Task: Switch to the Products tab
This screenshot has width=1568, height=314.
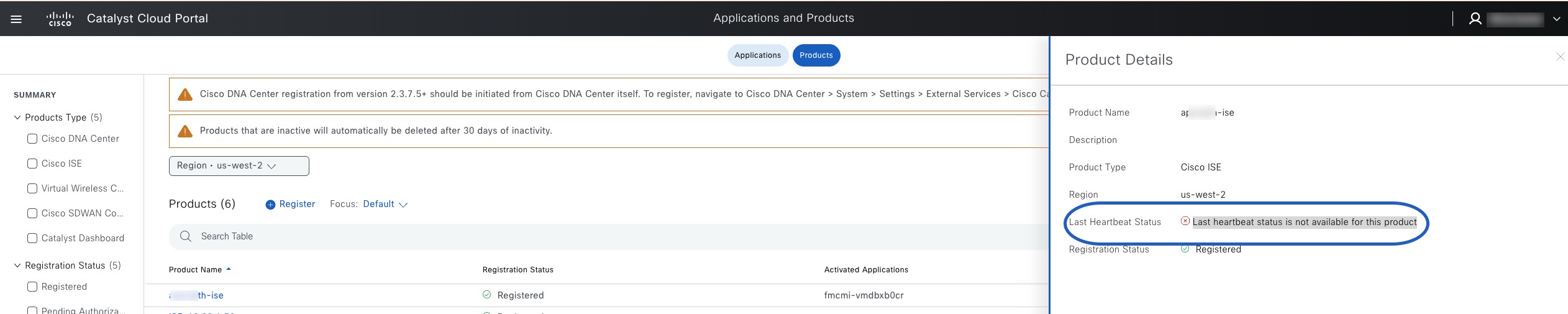Action: [816, 55]
